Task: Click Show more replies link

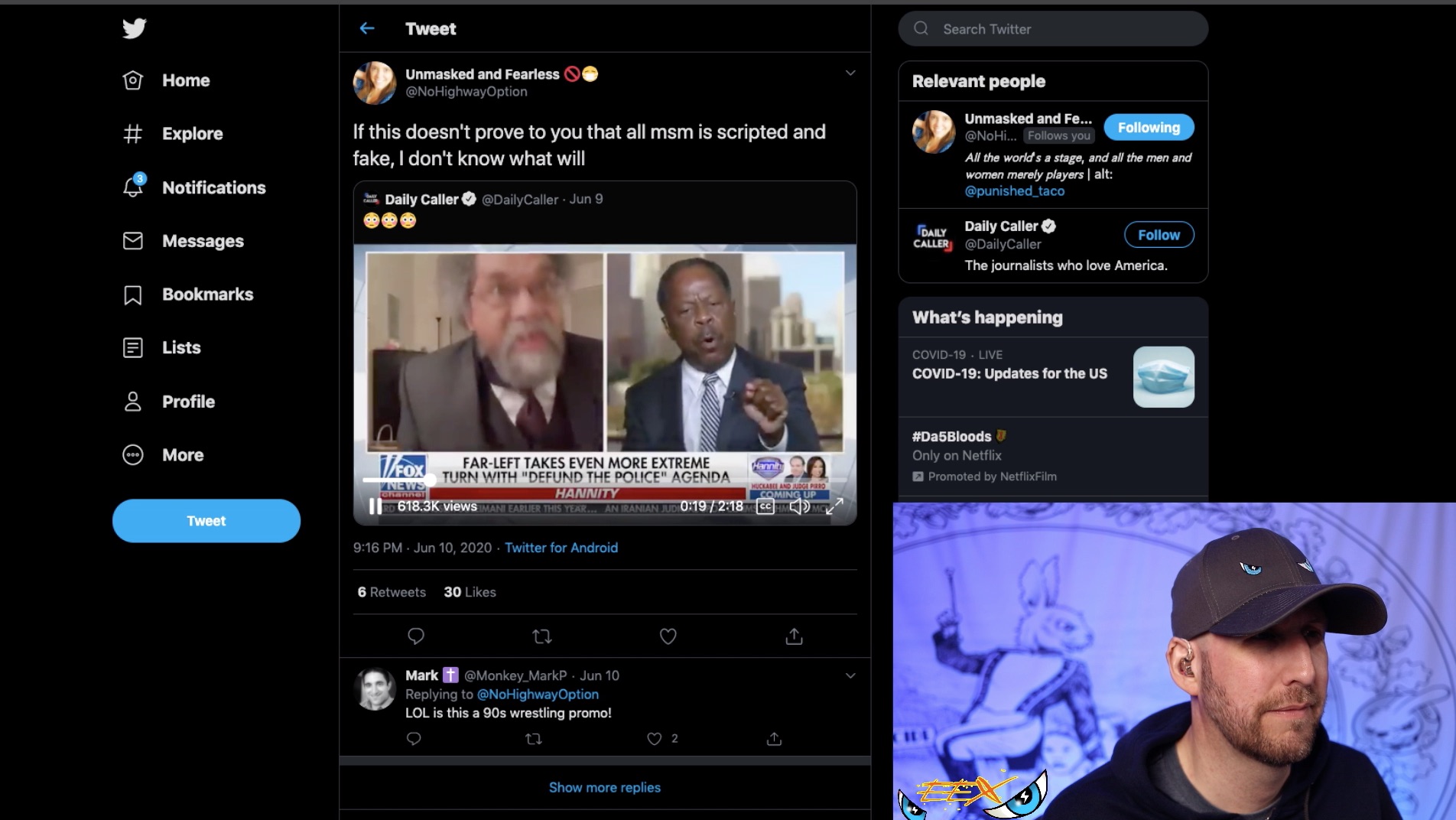Action: (x=604, y=787)
